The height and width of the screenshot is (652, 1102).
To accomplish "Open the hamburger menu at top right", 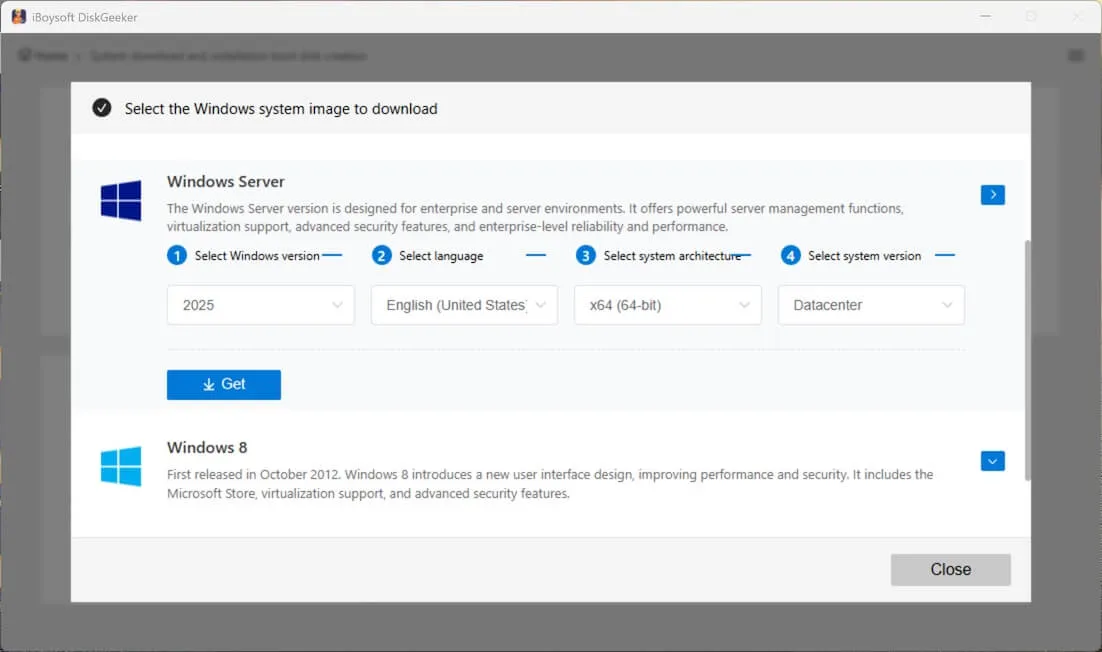I will coord(1078,55).
